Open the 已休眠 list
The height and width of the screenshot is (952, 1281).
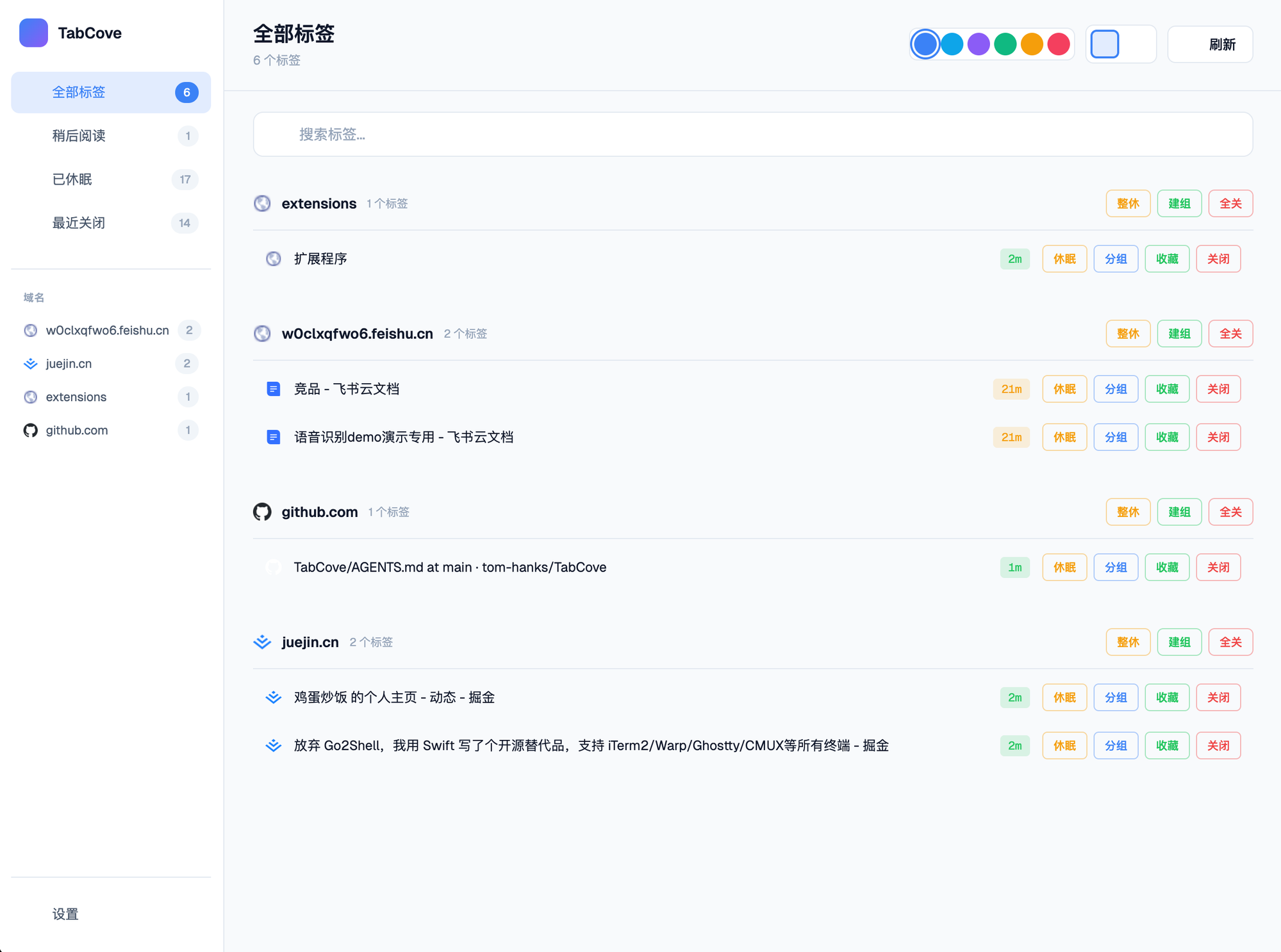111,179
